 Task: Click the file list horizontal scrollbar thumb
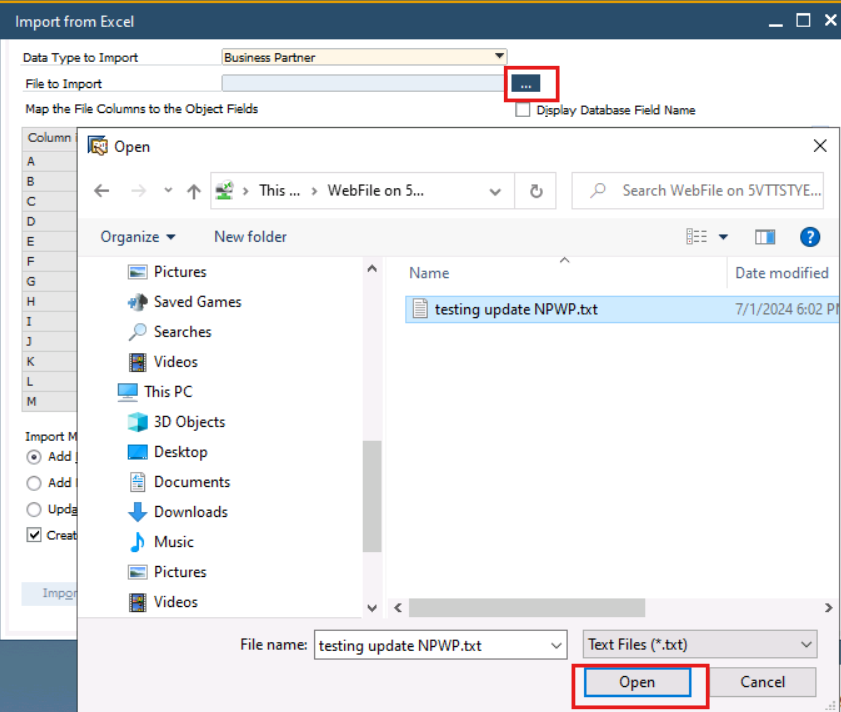(x=527, y=608)
